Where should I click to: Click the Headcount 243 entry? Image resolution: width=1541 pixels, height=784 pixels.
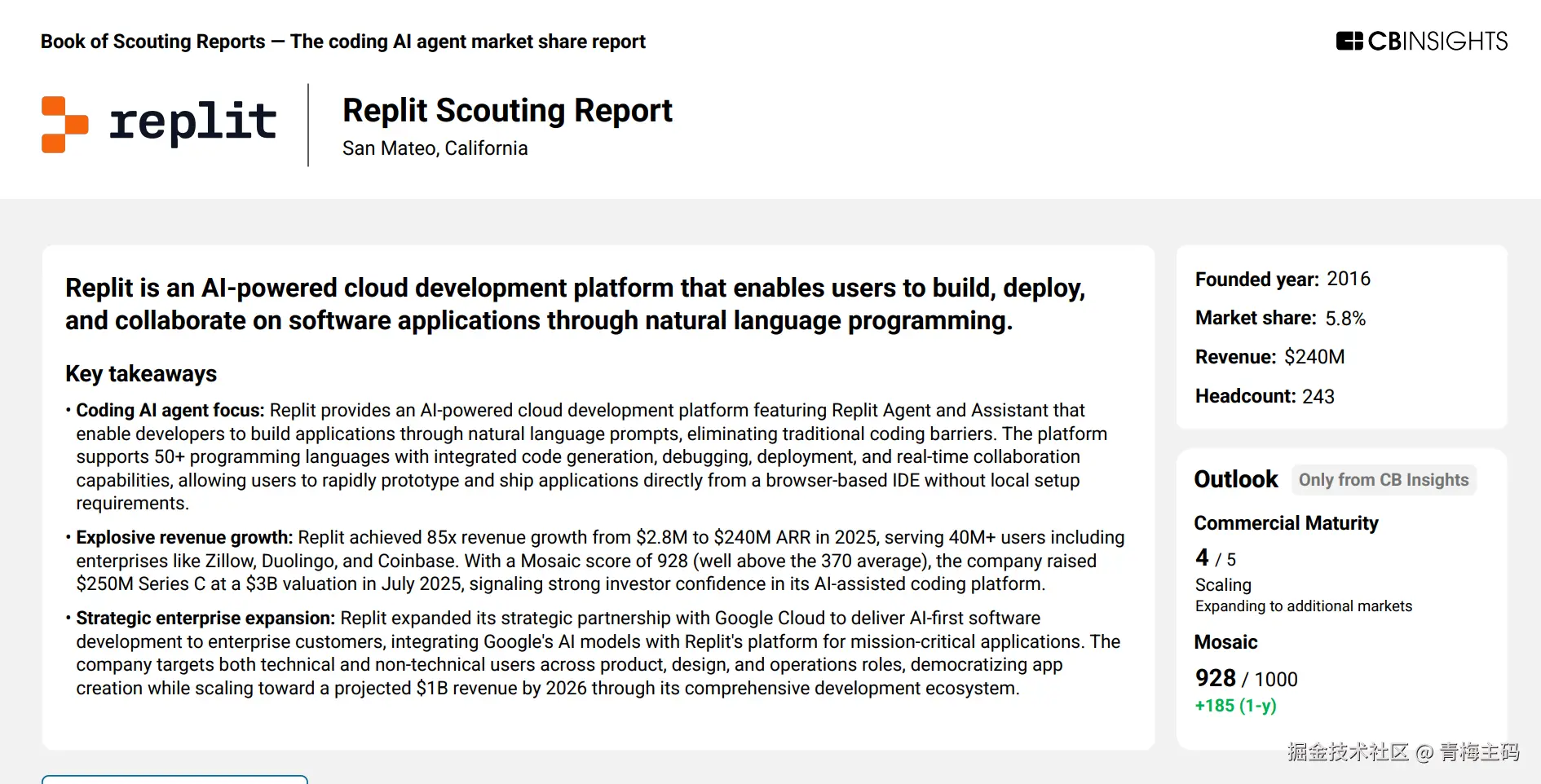pos(1265,397)
